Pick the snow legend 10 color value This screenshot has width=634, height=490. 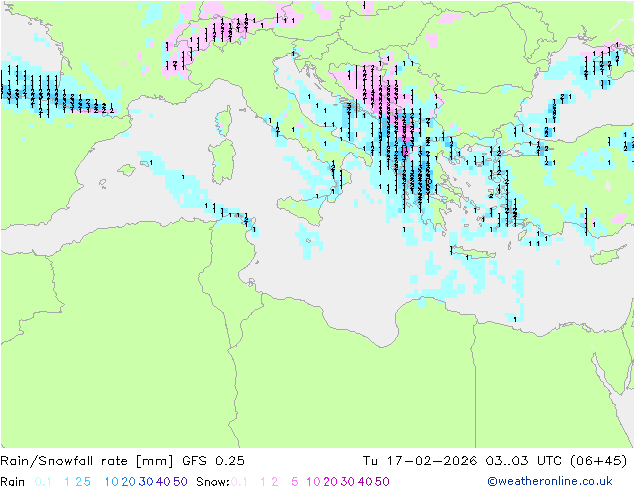point(313,482)
